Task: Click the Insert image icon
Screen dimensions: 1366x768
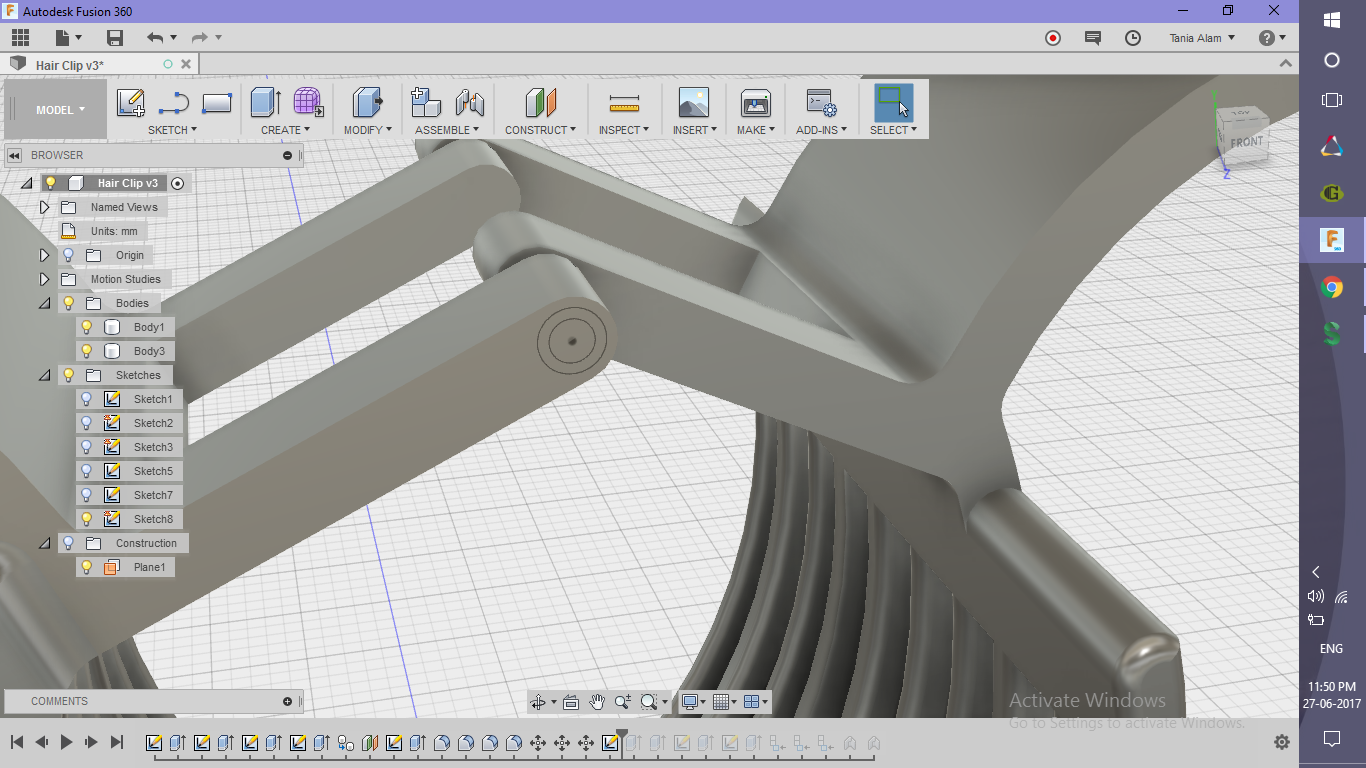Action: [693, 102]
